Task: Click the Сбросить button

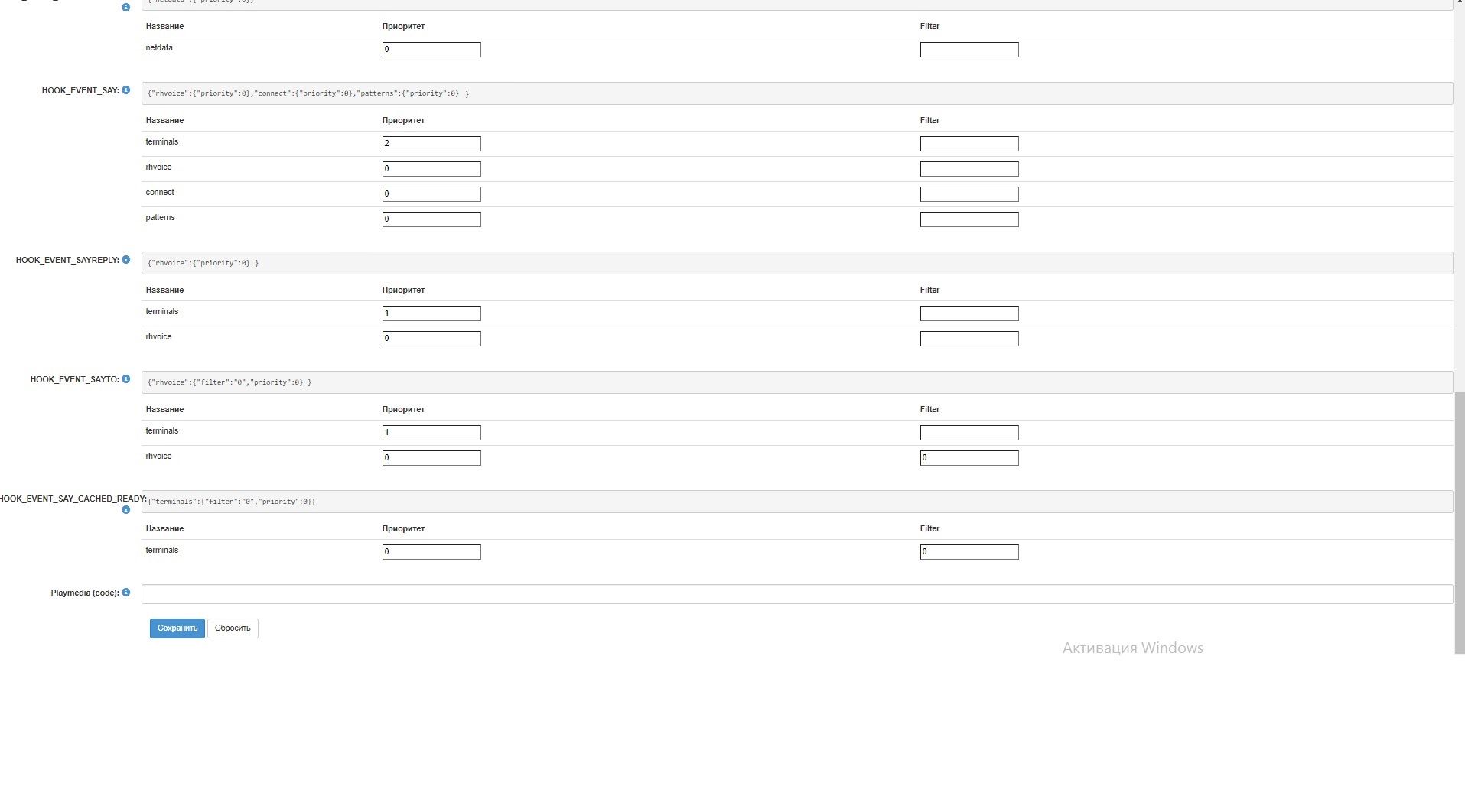Action: (x=233, y=628)
